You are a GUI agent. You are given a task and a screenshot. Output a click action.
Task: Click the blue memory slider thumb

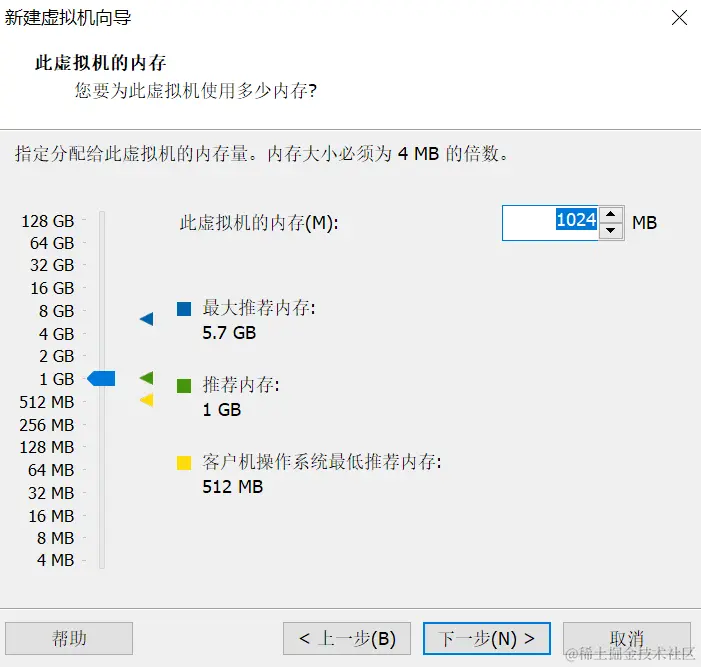click(101, 379)
